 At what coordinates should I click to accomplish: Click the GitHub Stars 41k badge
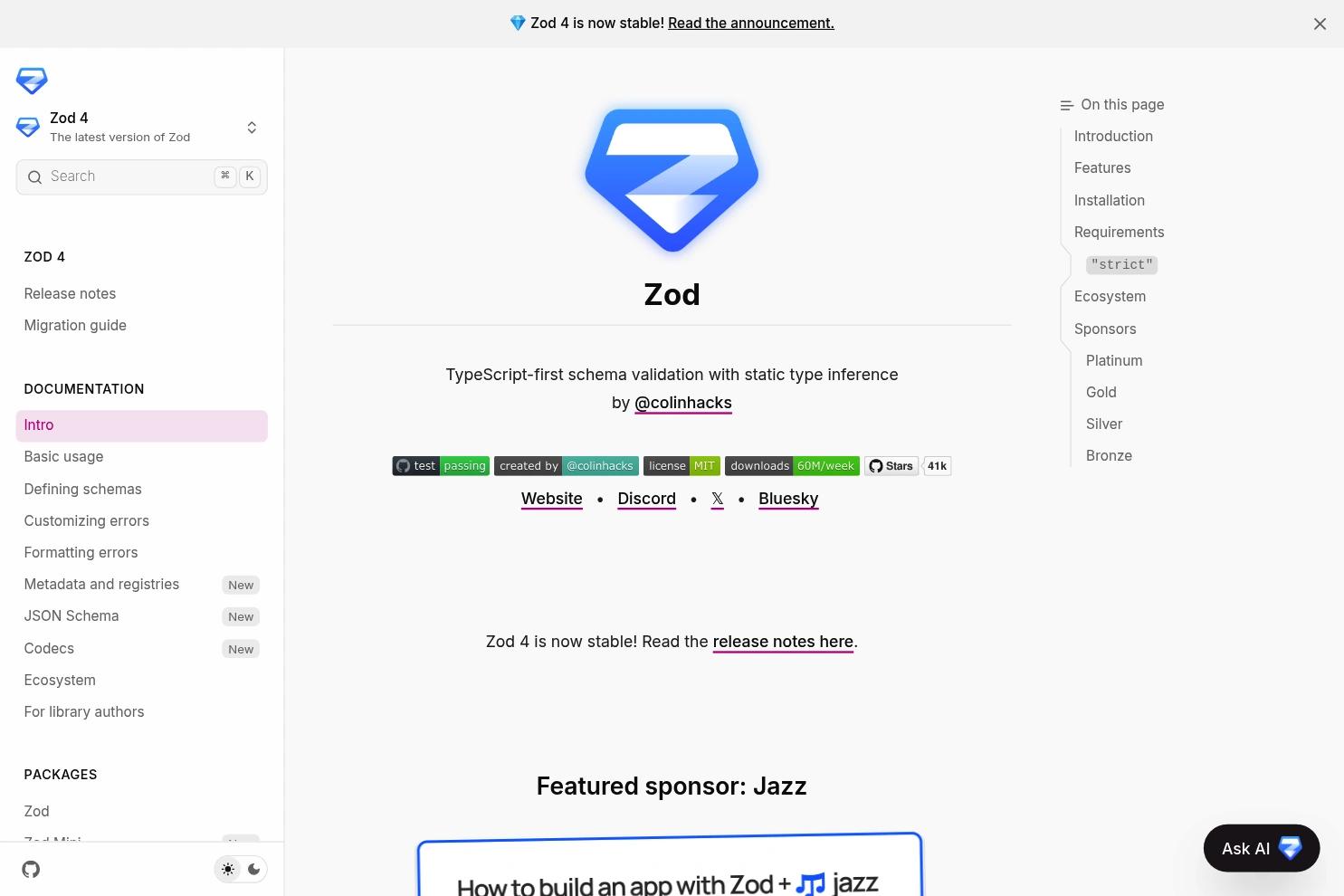(906, 465)
